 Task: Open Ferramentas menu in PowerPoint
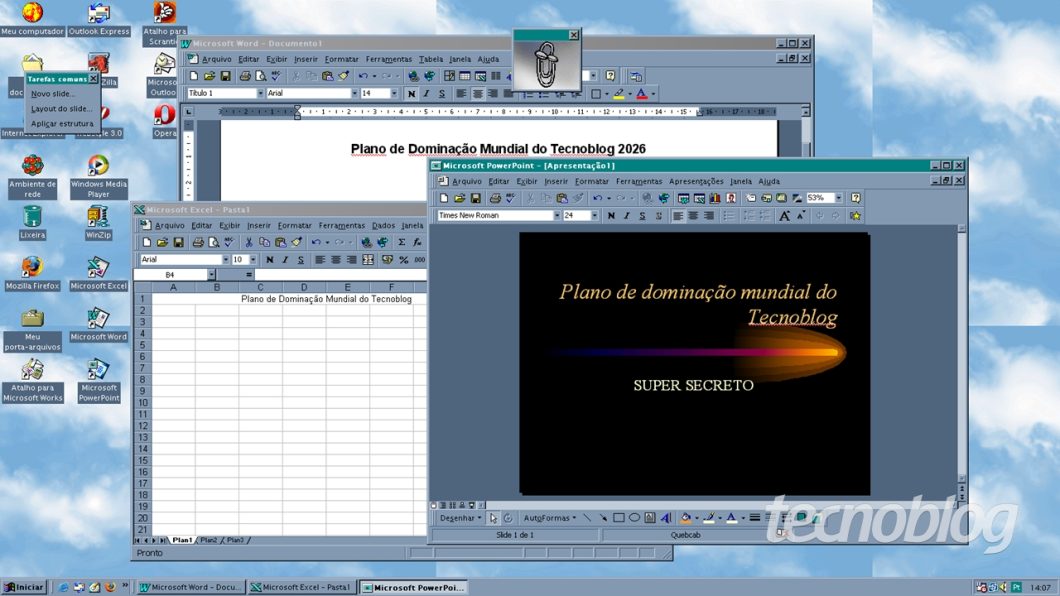tap(639, 181)
